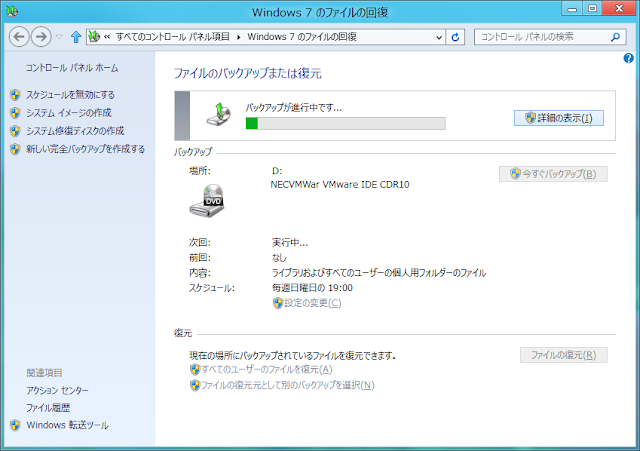Click the Windows 7 のファイルの回復 breadcrumb

[302, 37]
